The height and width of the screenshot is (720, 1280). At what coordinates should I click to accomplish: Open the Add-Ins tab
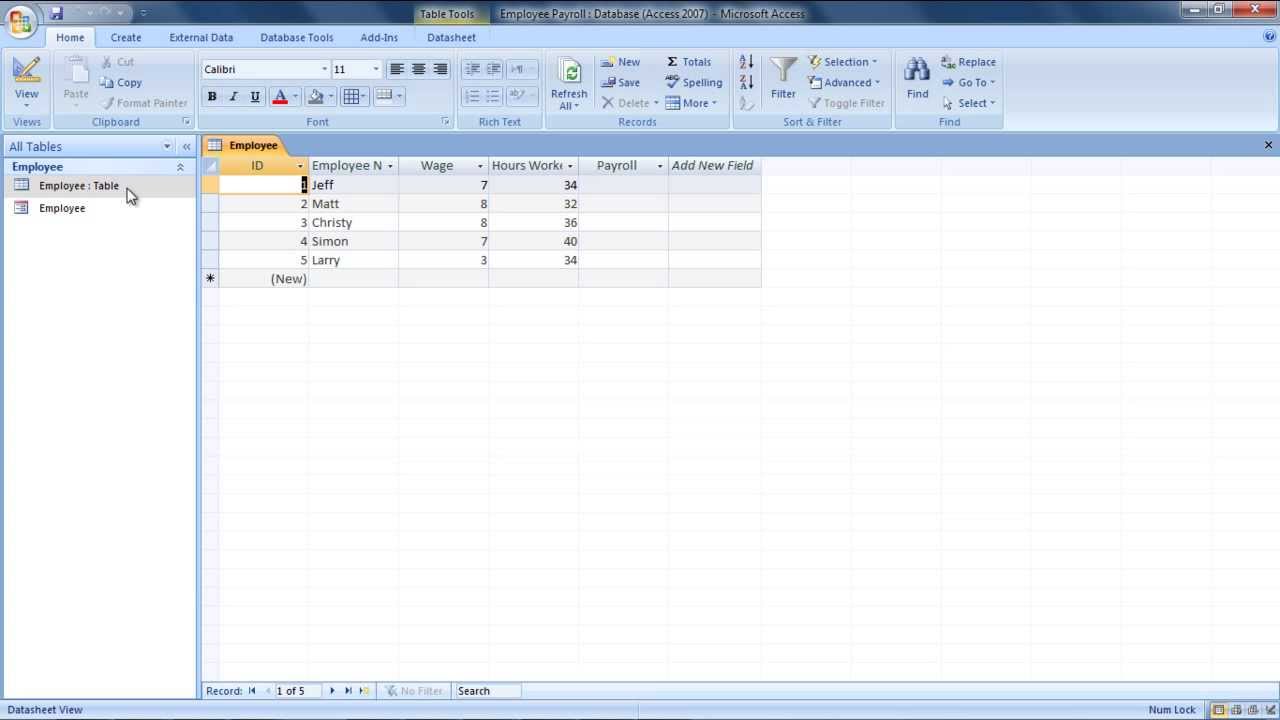click(379, 37)
